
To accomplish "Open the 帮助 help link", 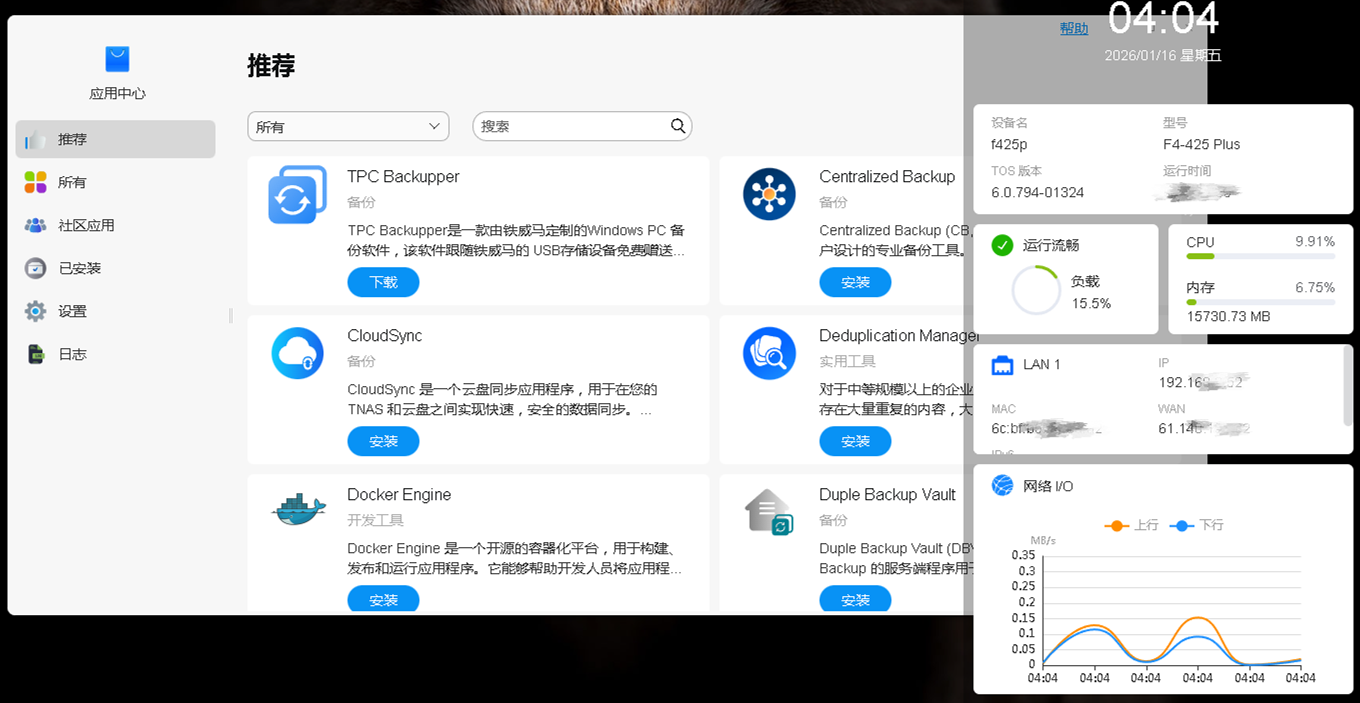I will (x=1074, y=28).
